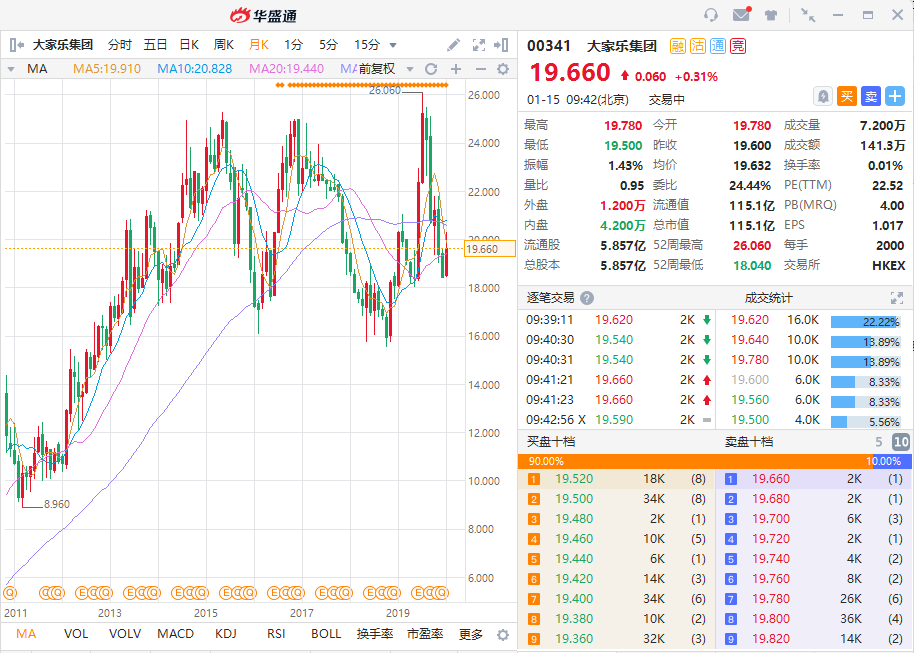Click the 竞 auction tag icon
This screenshot has height=653, width=914.
click(x=738, y=46)
